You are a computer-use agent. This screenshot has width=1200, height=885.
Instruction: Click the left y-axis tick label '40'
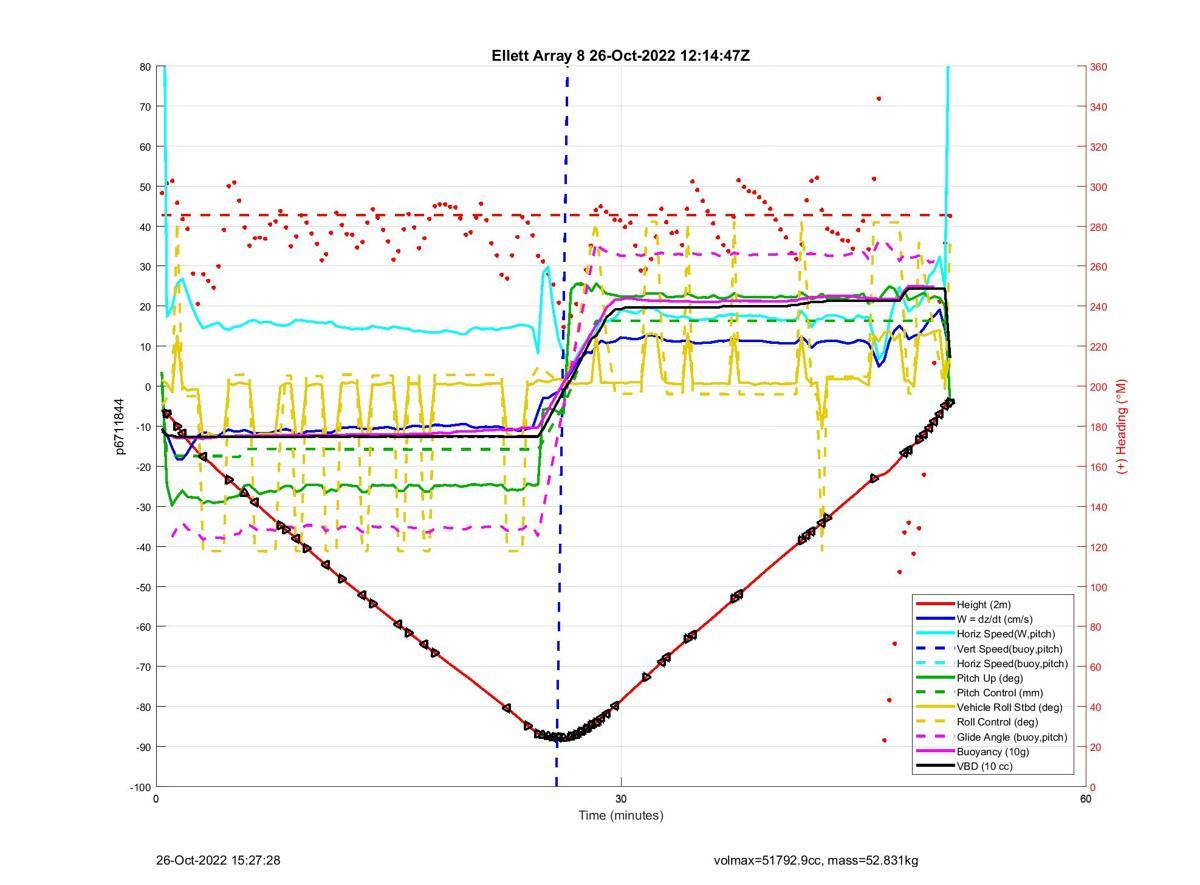coord(145,227)
